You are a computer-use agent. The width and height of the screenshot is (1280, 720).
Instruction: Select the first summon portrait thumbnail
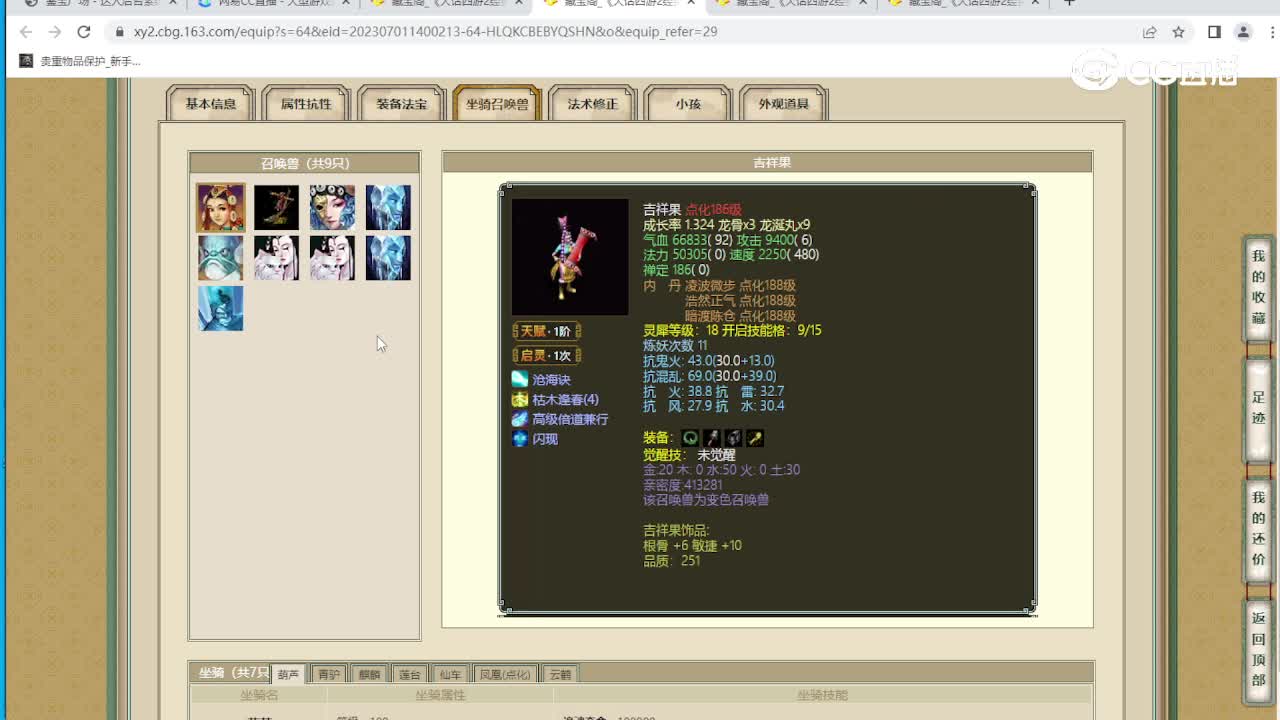click(220, 207)
